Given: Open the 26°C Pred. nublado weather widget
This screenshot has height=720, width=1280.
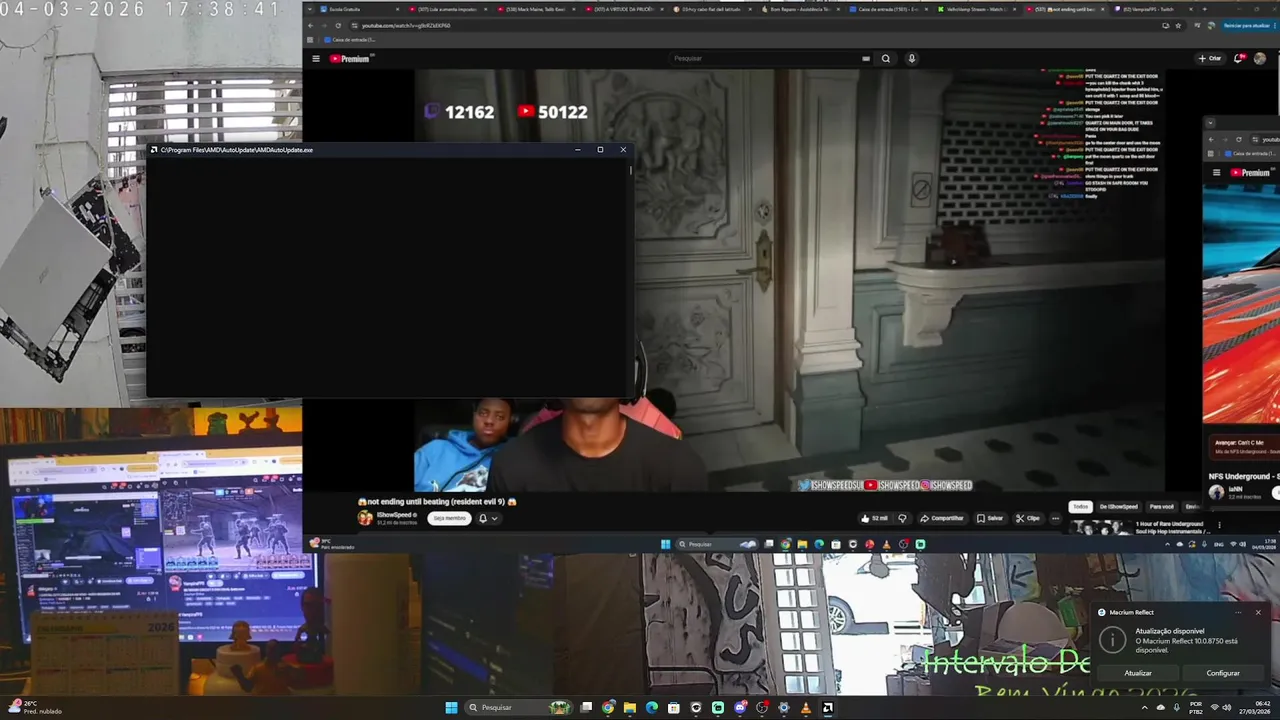Looking at the screenshot, I should tap(34, 707).
